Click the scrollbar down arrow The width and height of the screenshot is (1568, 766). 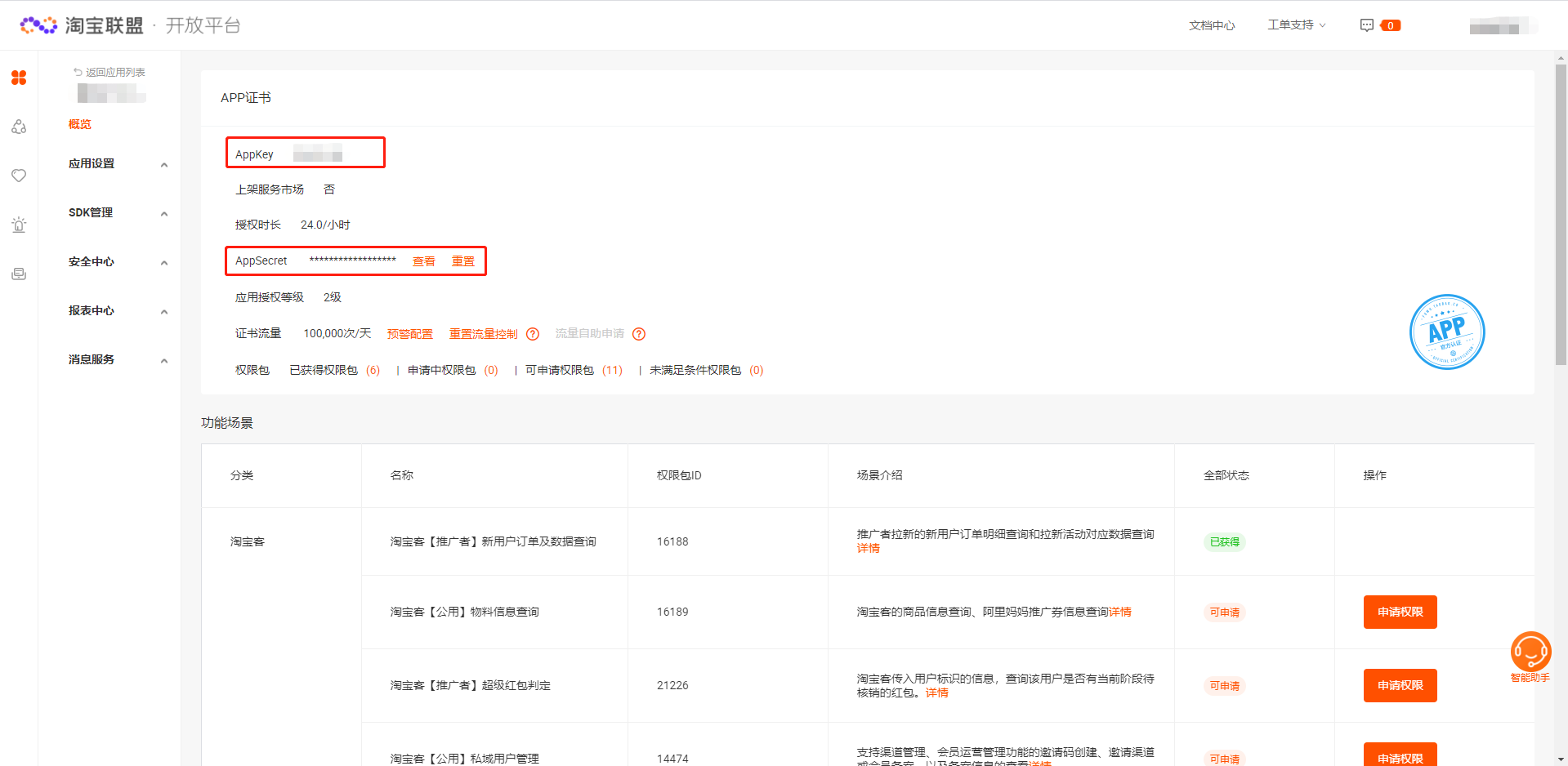[x=1561, y=759]
